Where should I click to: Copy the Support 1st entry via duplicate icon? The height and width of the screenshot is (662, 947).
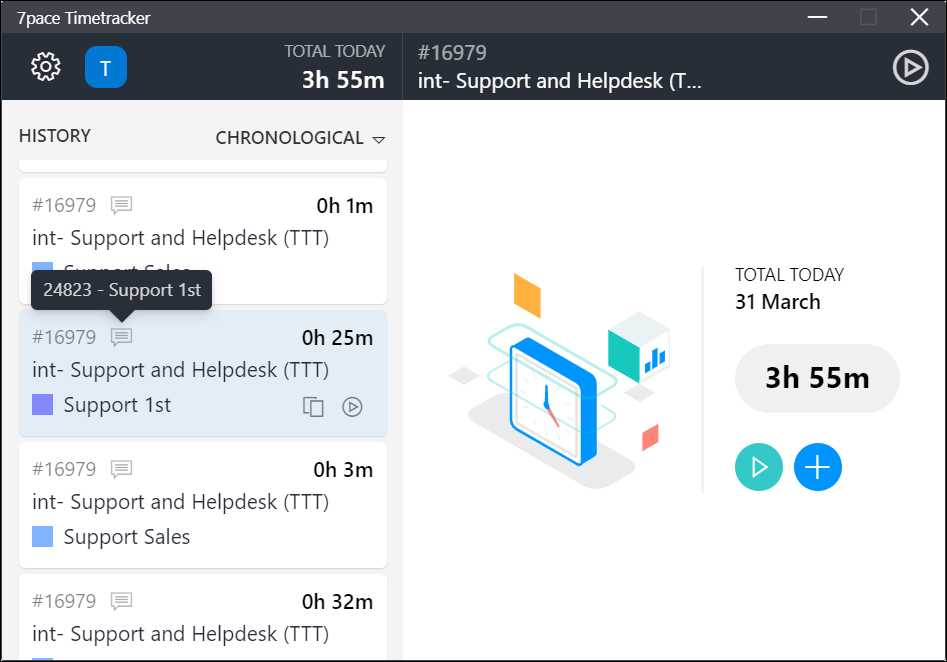click(313, 407)
